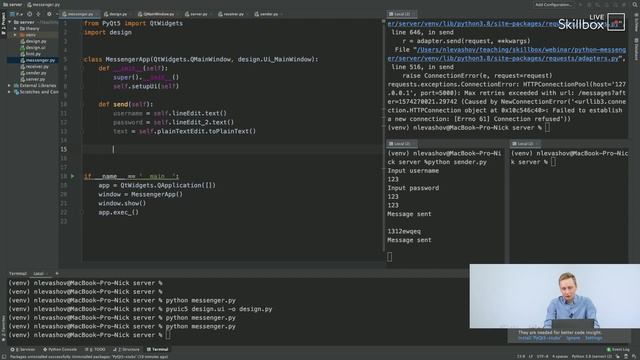The height and width of the screenshot is (360, 640).
Task: Expand External Libraries node
Action: [x=10, y=86]
